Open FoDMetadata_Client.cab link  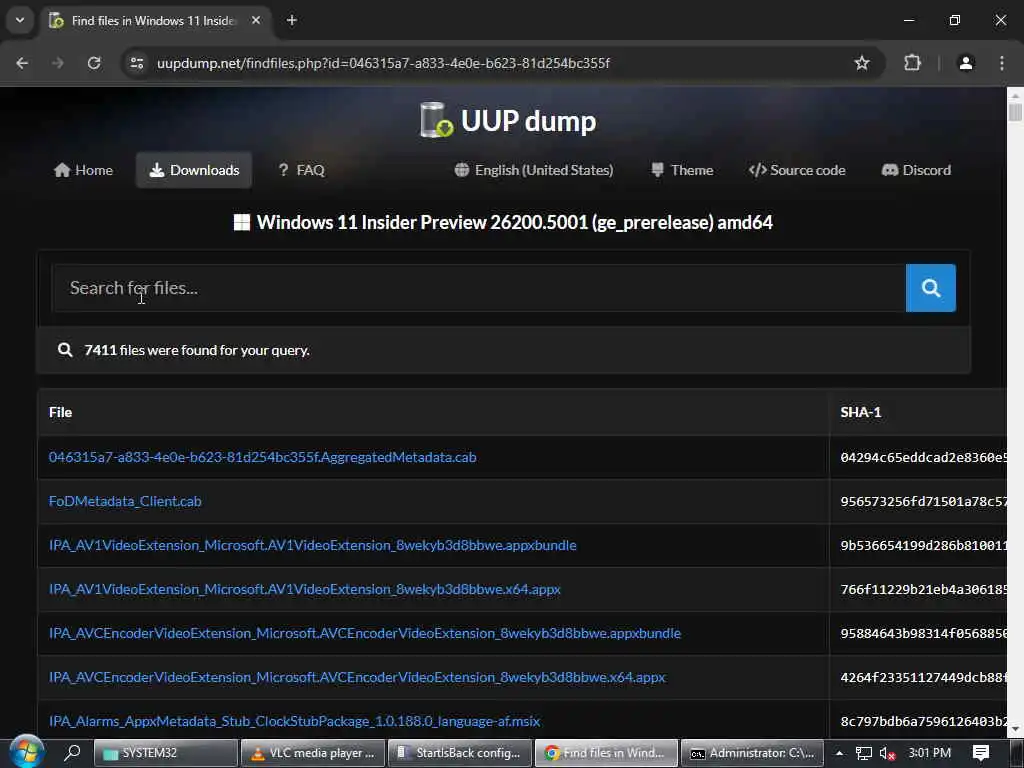125,501
